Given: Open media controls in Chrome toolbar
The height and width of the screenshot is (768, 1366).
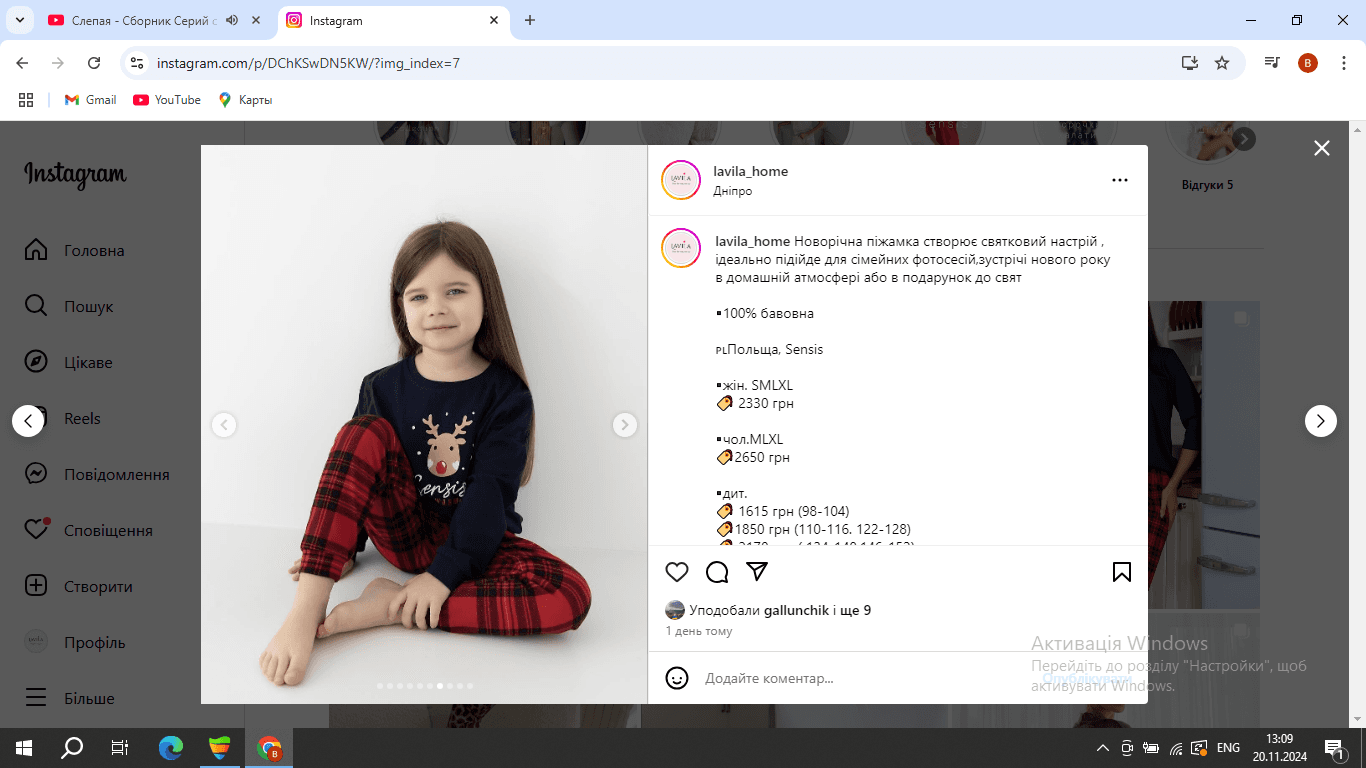Looking at the screenshot, I should (1272, 63).
